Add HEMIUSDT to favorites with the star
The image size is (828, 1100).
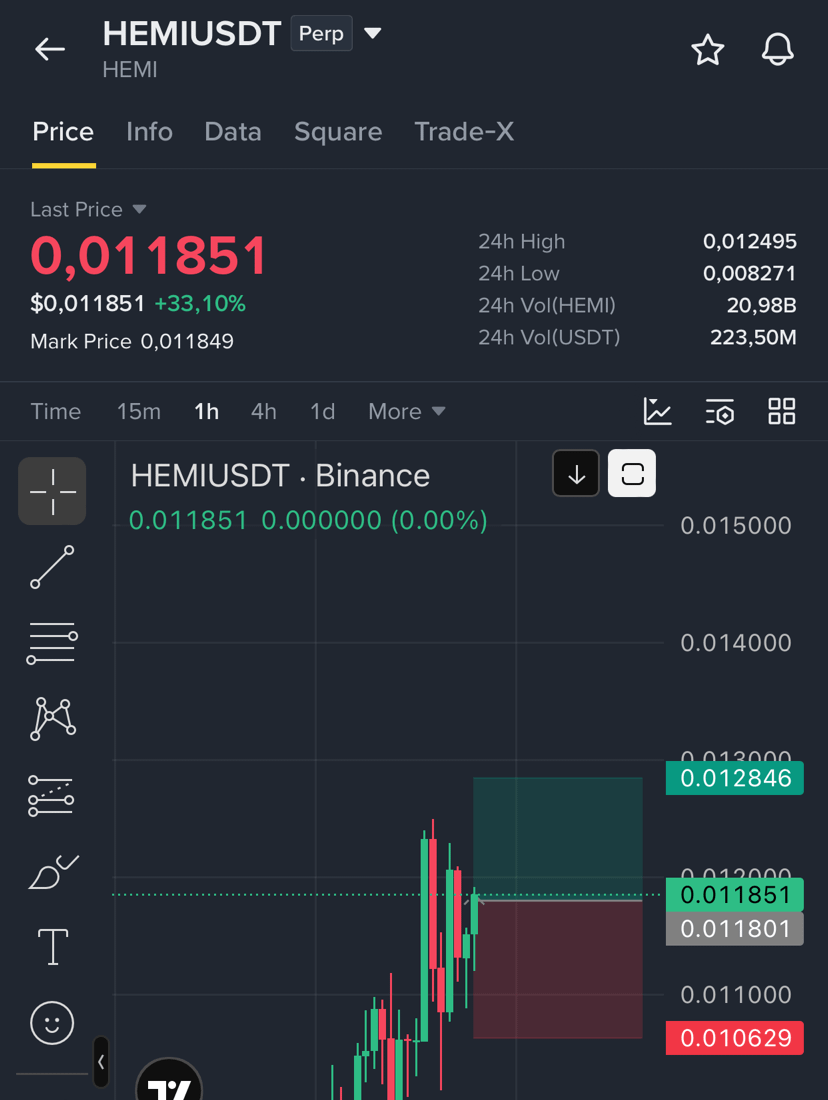coord(707,50)
